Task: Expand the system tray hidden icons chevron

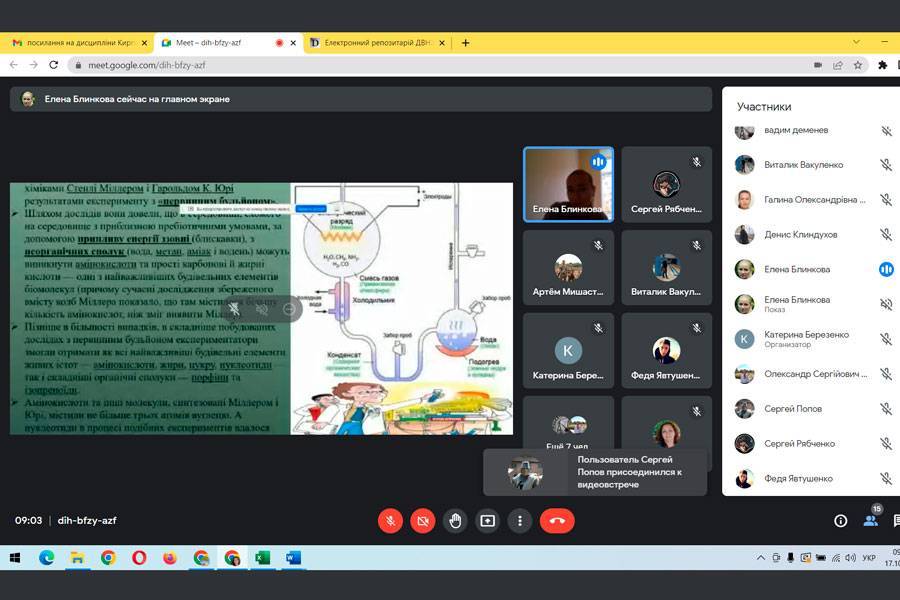Action: pyautogui.click(x=761, y=558)
